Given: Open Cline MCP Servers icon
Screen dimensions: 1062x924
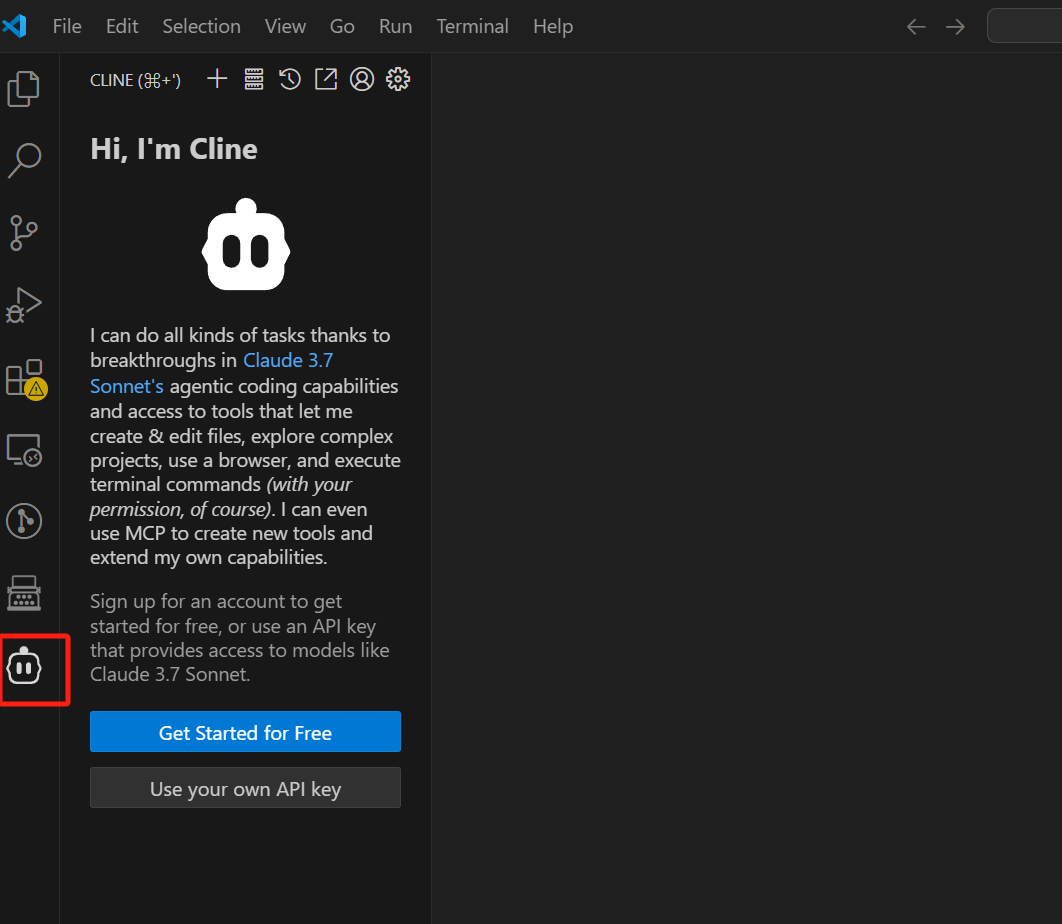Looking at the screenshot, I should [254, 79].
